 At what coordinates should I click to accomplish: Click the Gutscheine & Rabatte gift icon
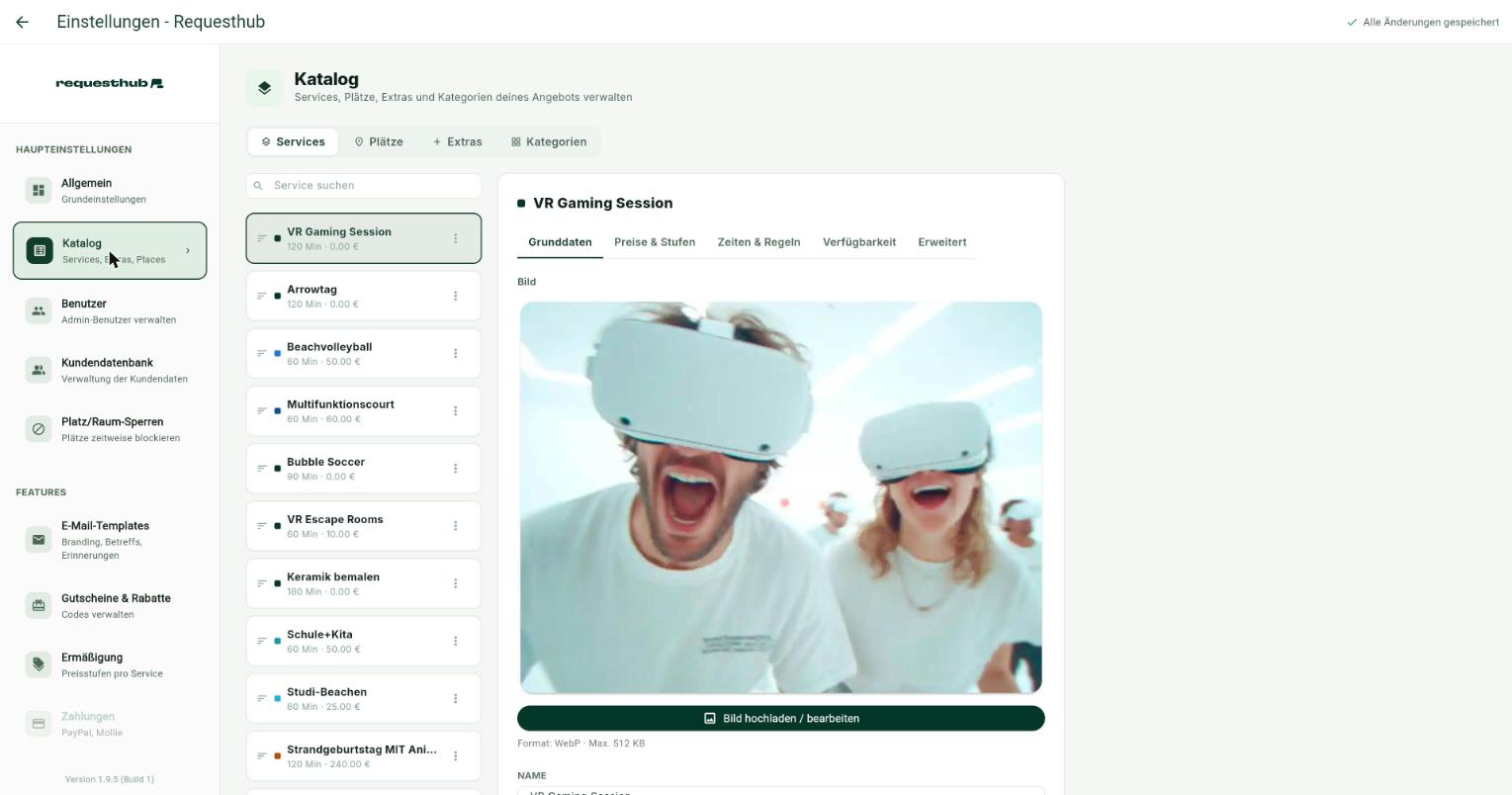pos(39,605)
